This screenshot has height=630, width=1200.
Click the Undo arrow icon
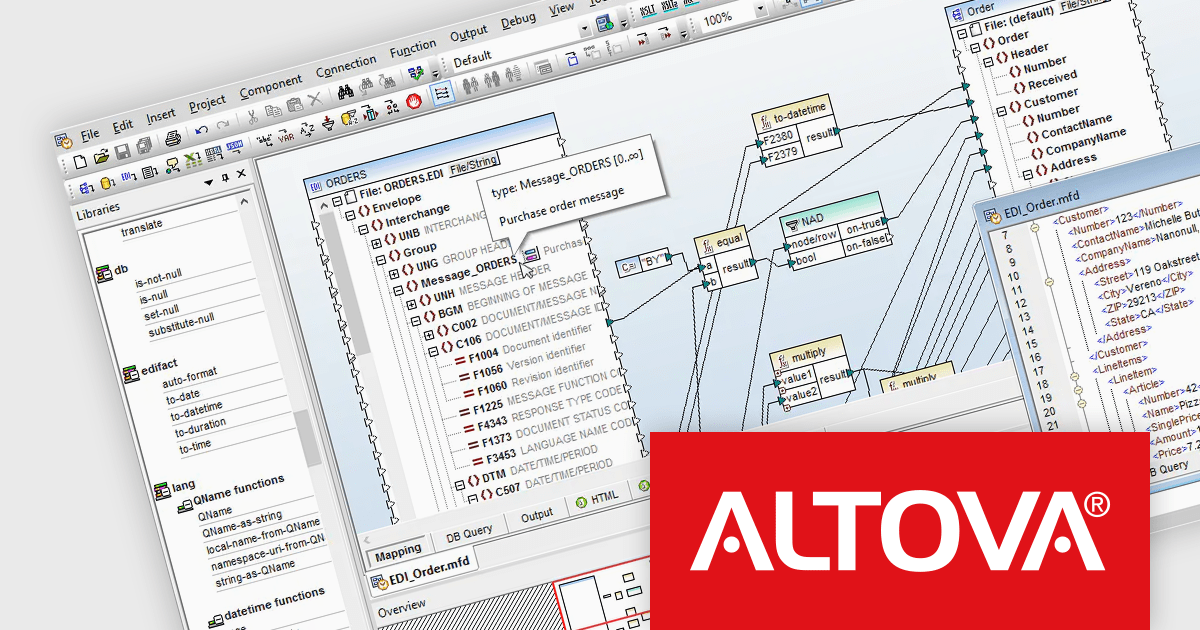pyautogui.click(x=202, y=132)
